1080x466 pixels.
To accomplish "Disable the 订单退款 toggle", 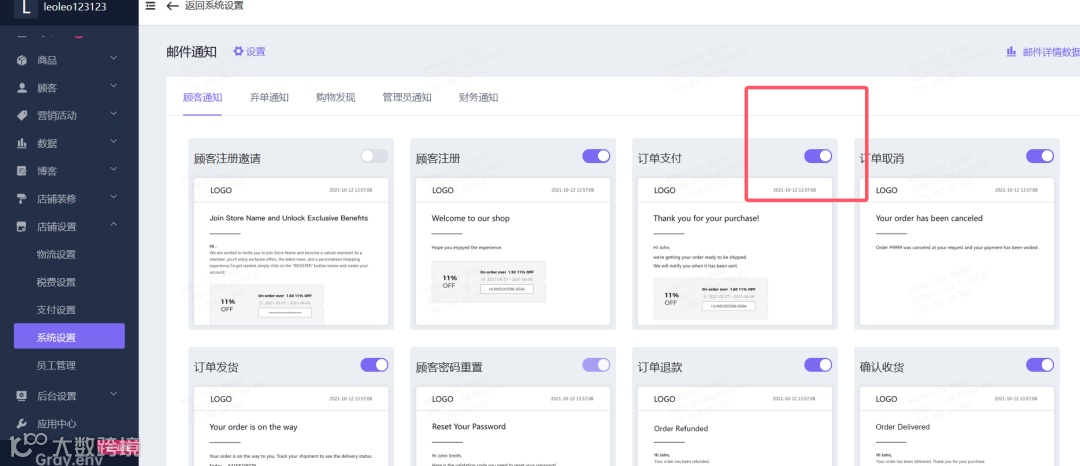I will click(818, 365).
